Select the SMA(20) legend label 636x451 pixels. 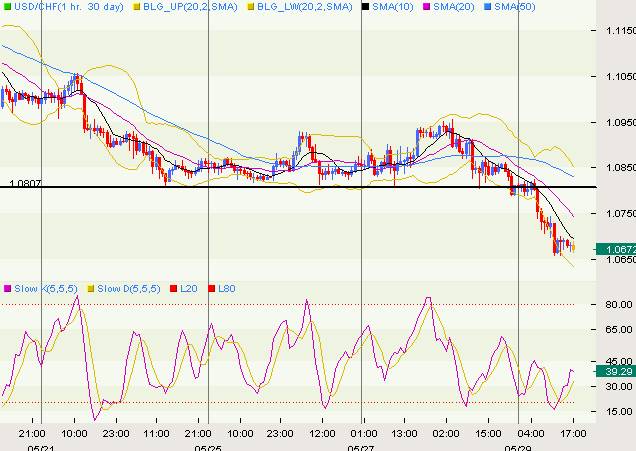(453, 7)
